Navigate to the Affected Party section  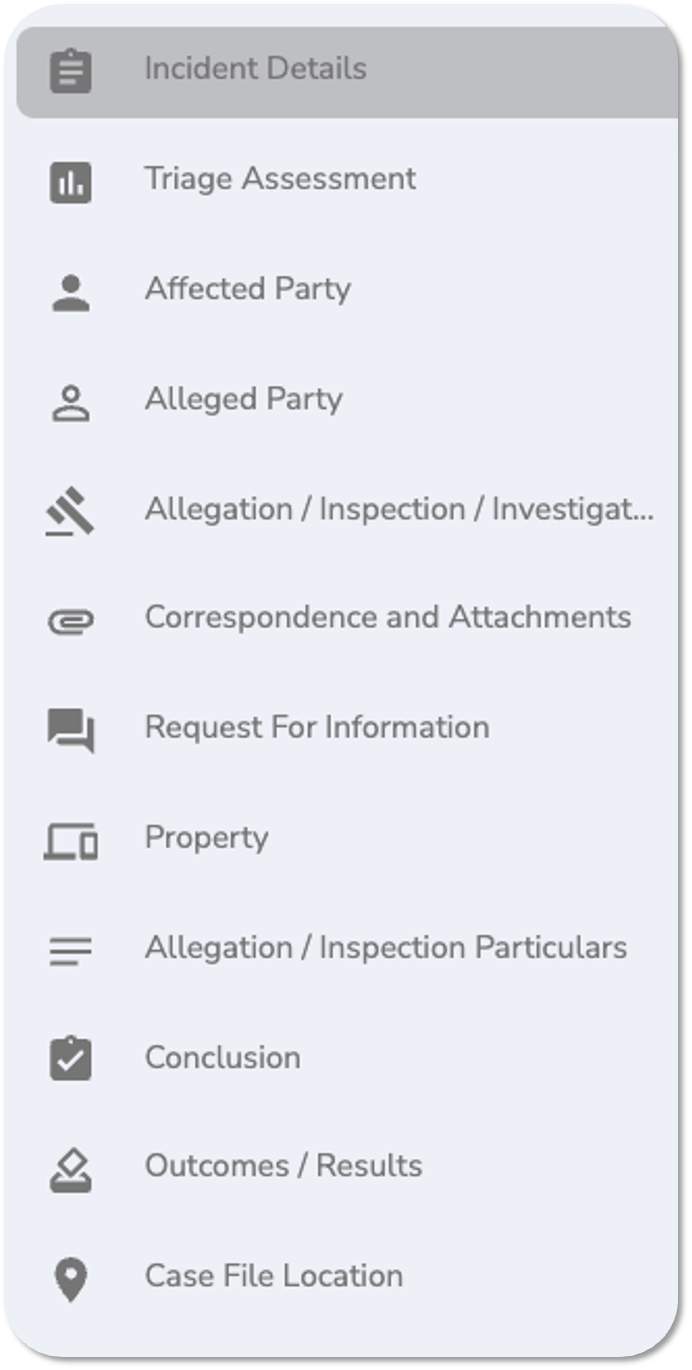[x=249, y=290]
